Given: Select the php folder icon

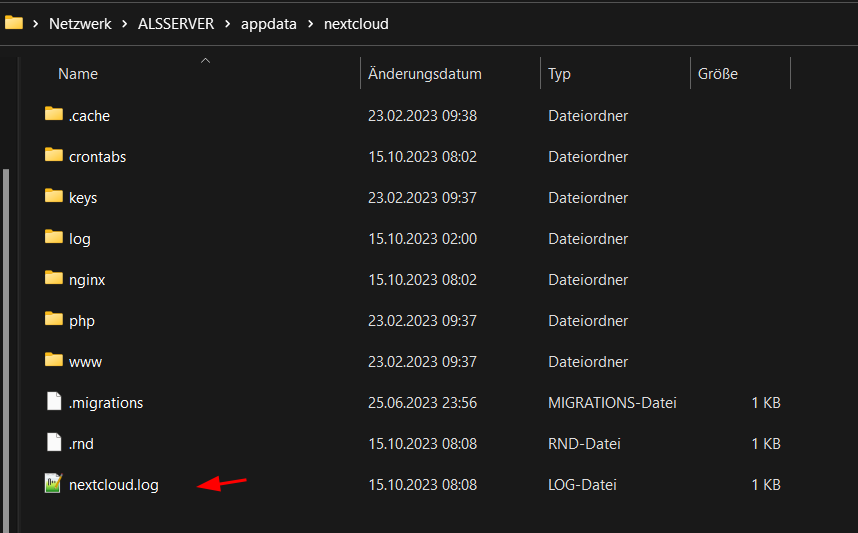Looking at the screenshot, I should coord(54,319).
